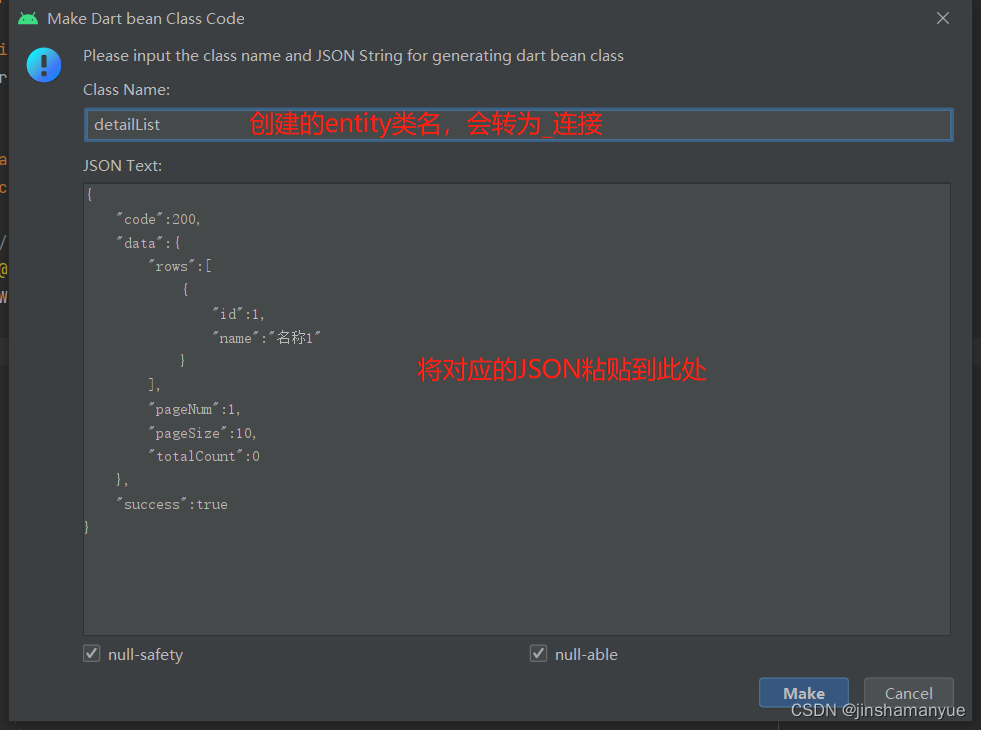Click the blue information icon
Viewport: 981px width, 730px height.
pyautogui.click(x=43, y=64)
